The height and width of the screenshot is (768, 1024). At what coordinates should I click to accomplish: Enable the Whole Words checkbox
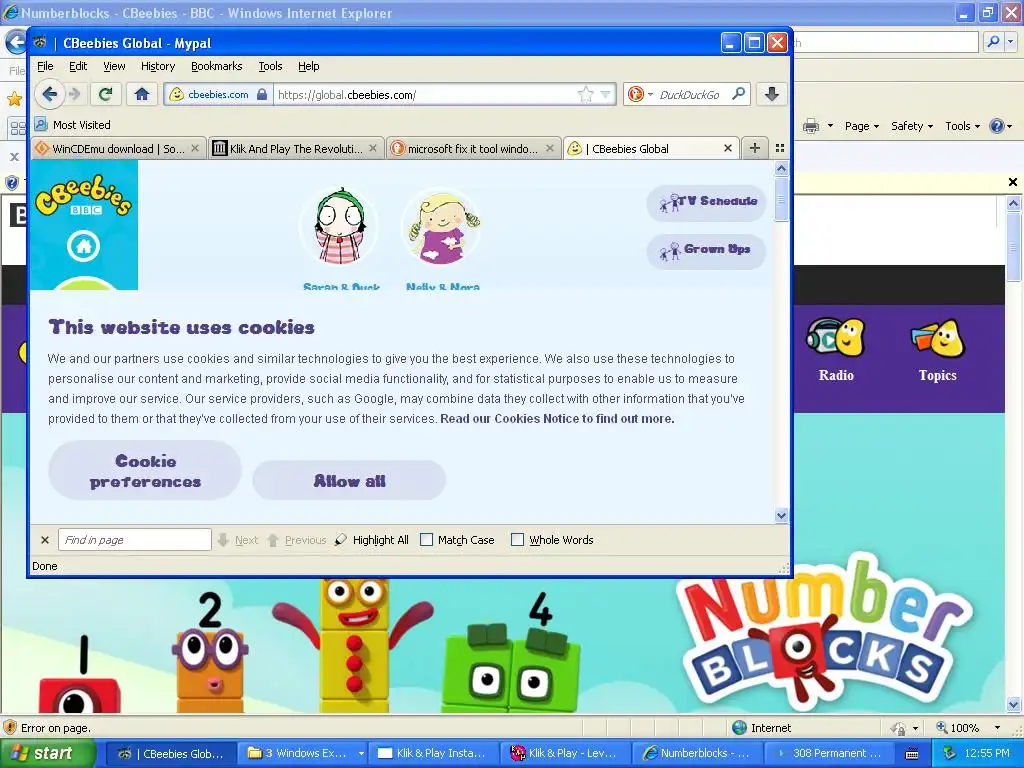coord(517,540)
